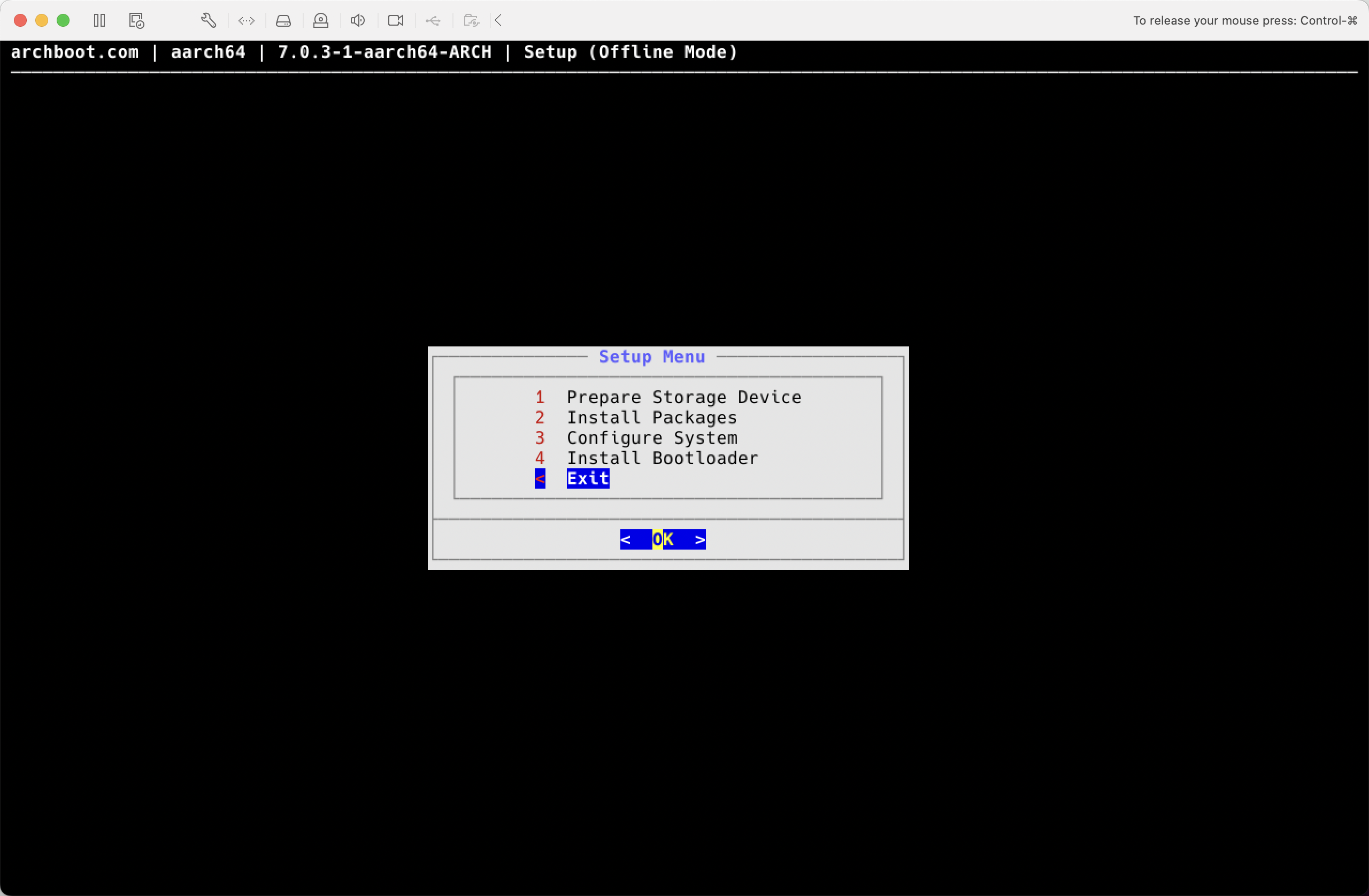Click the 'To release your mouse' hint
1369x896 pixels.
click(1245, 21)
